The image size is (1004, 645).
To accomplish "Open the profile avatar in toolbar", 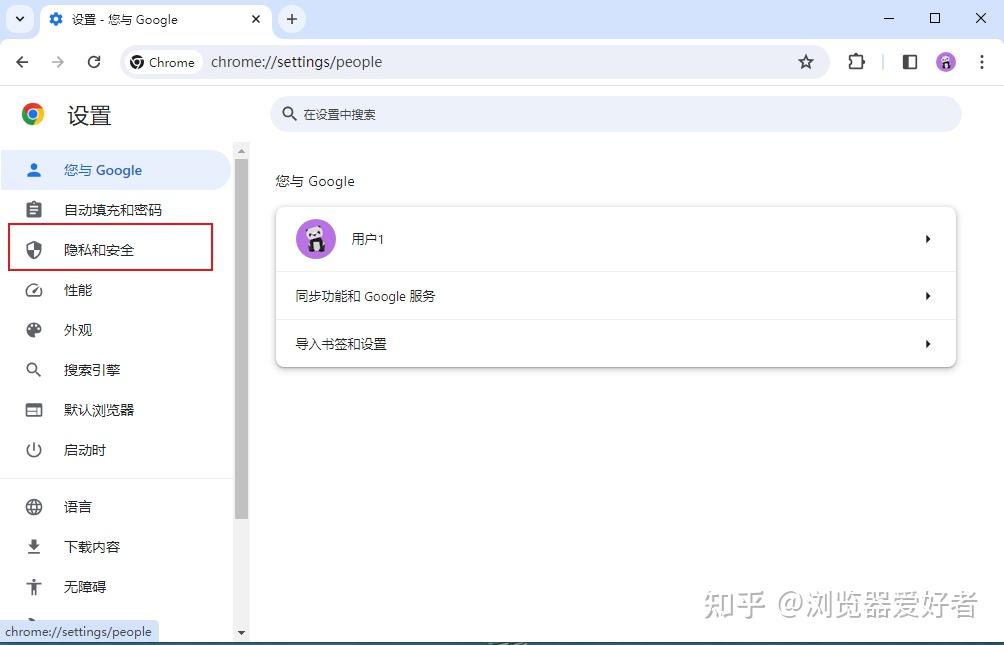I will tap(946, 62).
